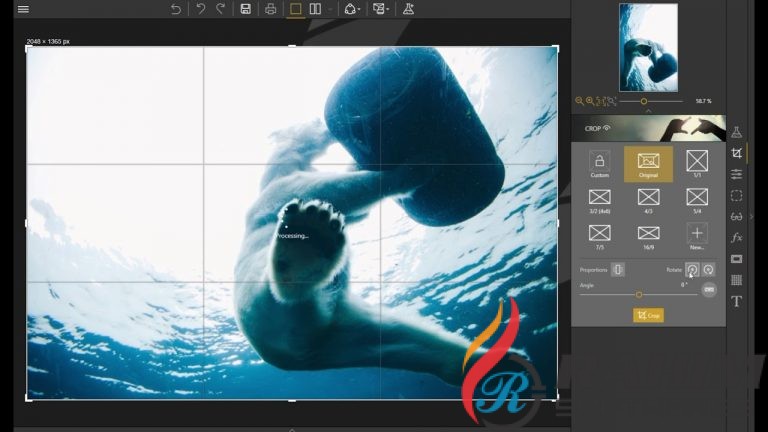The height and width of the screenshot is (432, 768).
Task: Select the 3/2 (4x6) crop ratio
Action: pos(600,201)
